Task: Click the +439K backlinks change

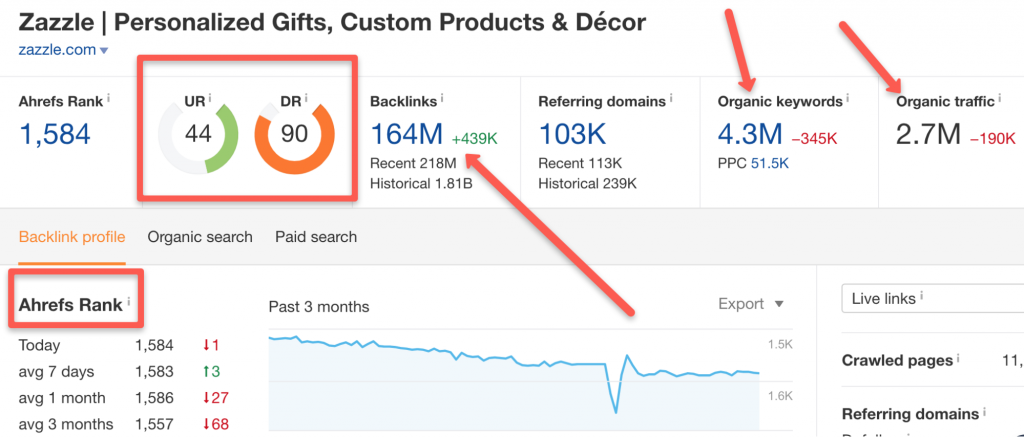Action: [x=475, y=138]
